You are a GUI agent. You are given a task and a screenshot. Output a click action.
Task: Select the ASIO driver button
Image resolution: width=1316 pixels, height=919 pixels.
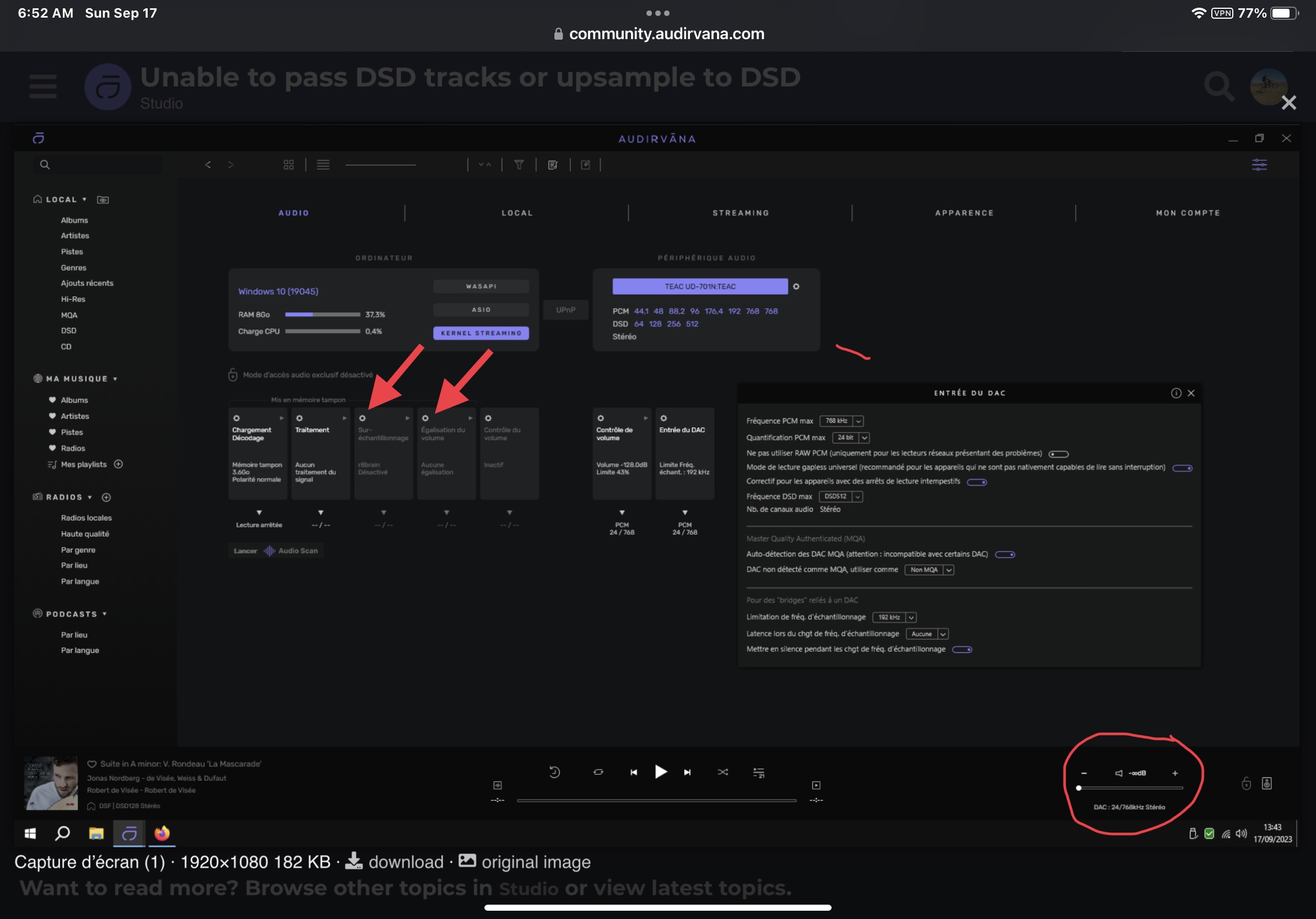(481, 310)
